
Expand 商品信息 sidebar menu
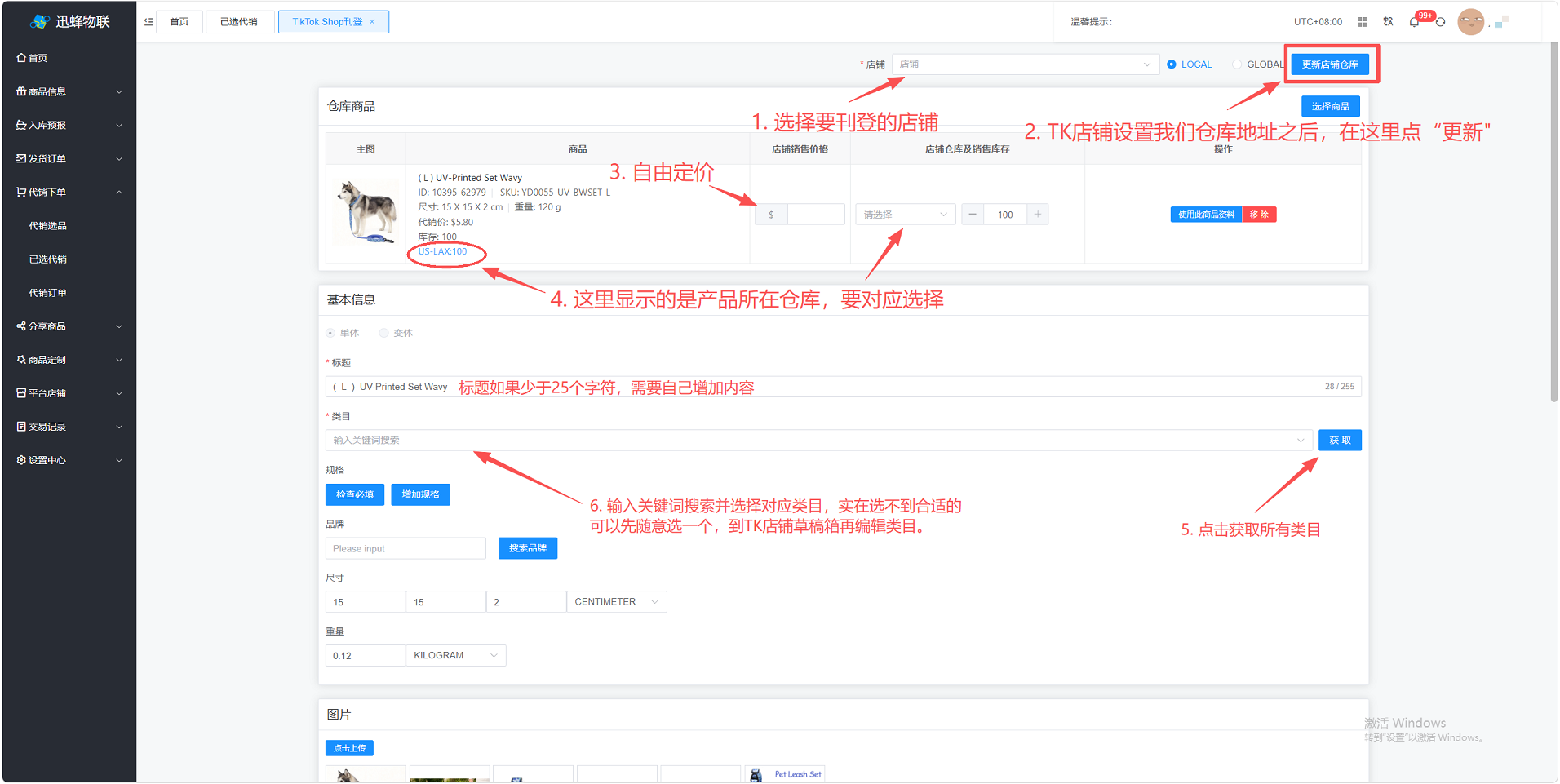[69, 91]
